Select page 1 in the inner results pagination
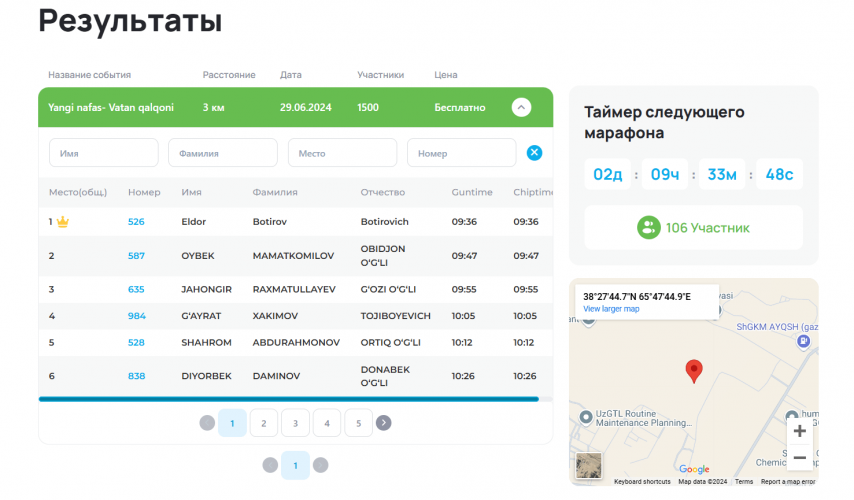 click(x=232, y=423)
